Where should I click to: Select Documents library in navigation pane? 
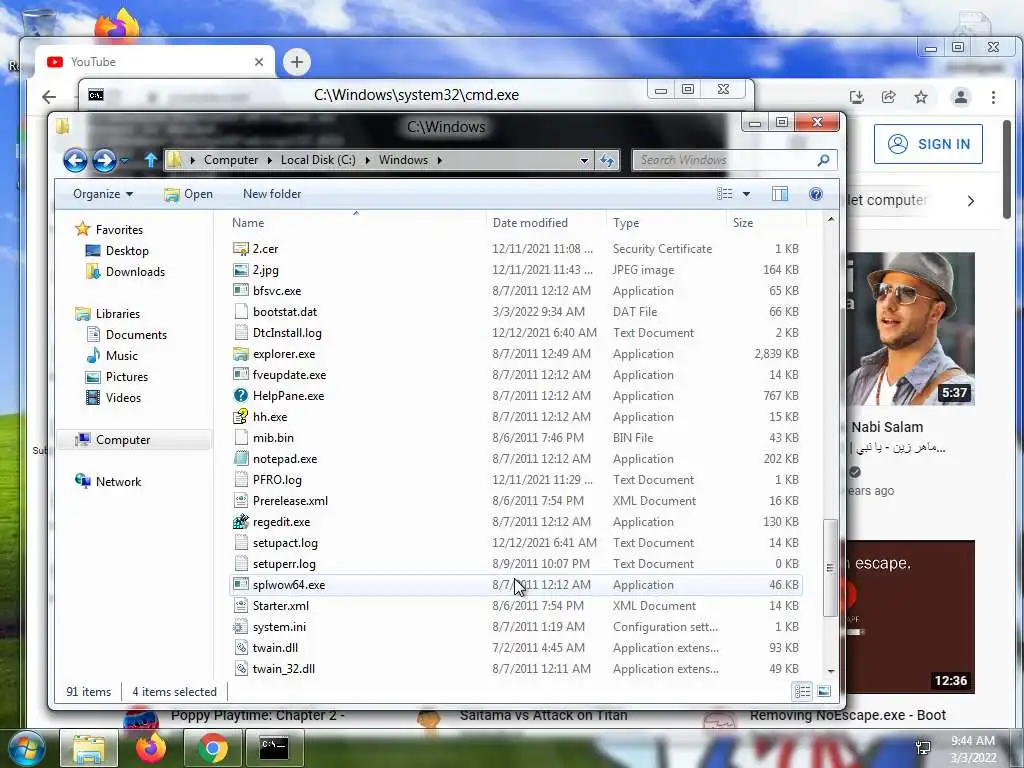128,334
